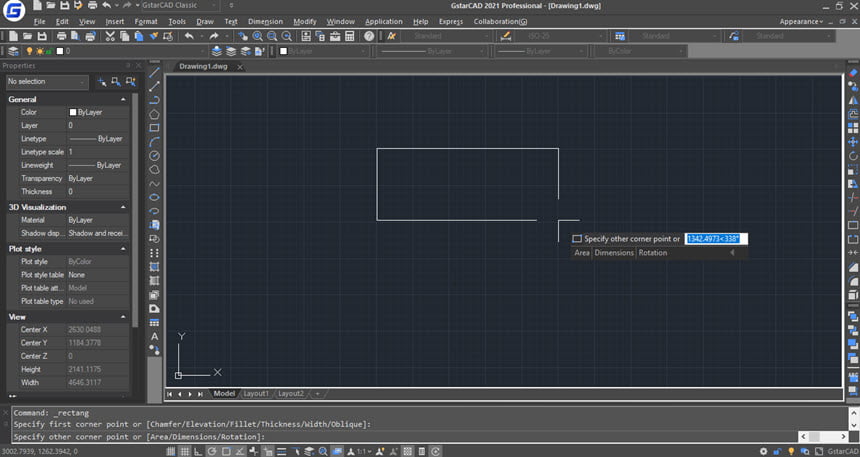Viewport: 860px width, 457px height.
Task: Select the Ellipse draw tool
Action: (154, 198)
